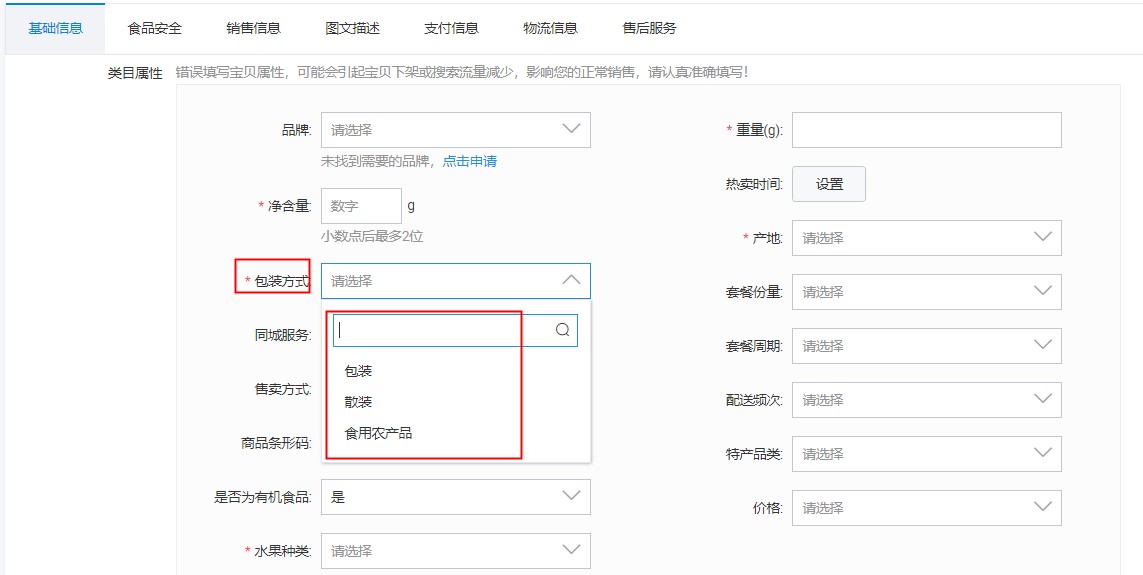Open the 套餐份量 dropdown

(926, 292)
